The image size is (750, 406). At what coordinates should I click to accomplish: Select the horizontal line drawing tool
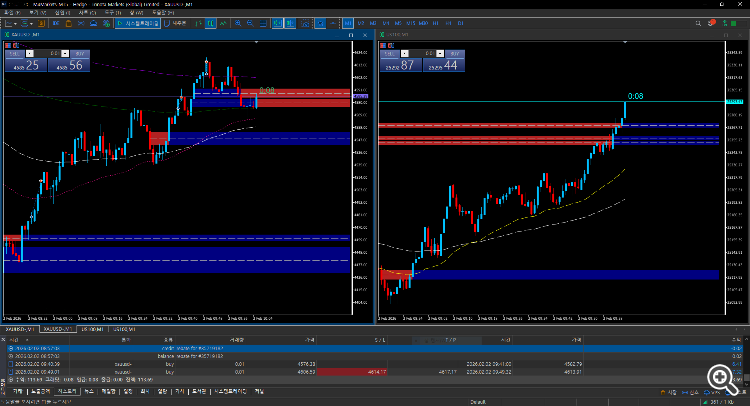(333, 23)
